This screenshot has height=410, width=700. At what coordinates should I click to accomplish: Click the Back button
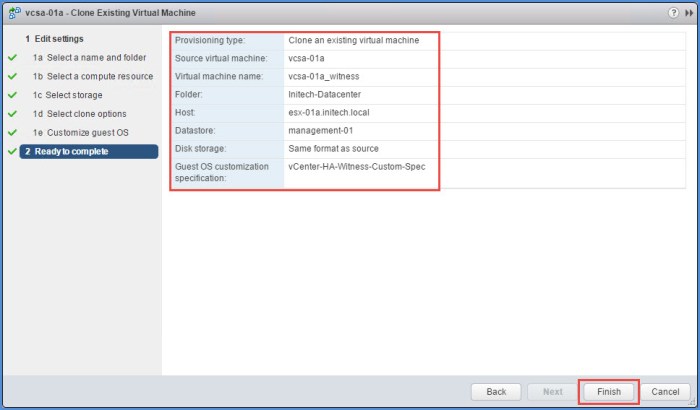[x=496, y=391]
